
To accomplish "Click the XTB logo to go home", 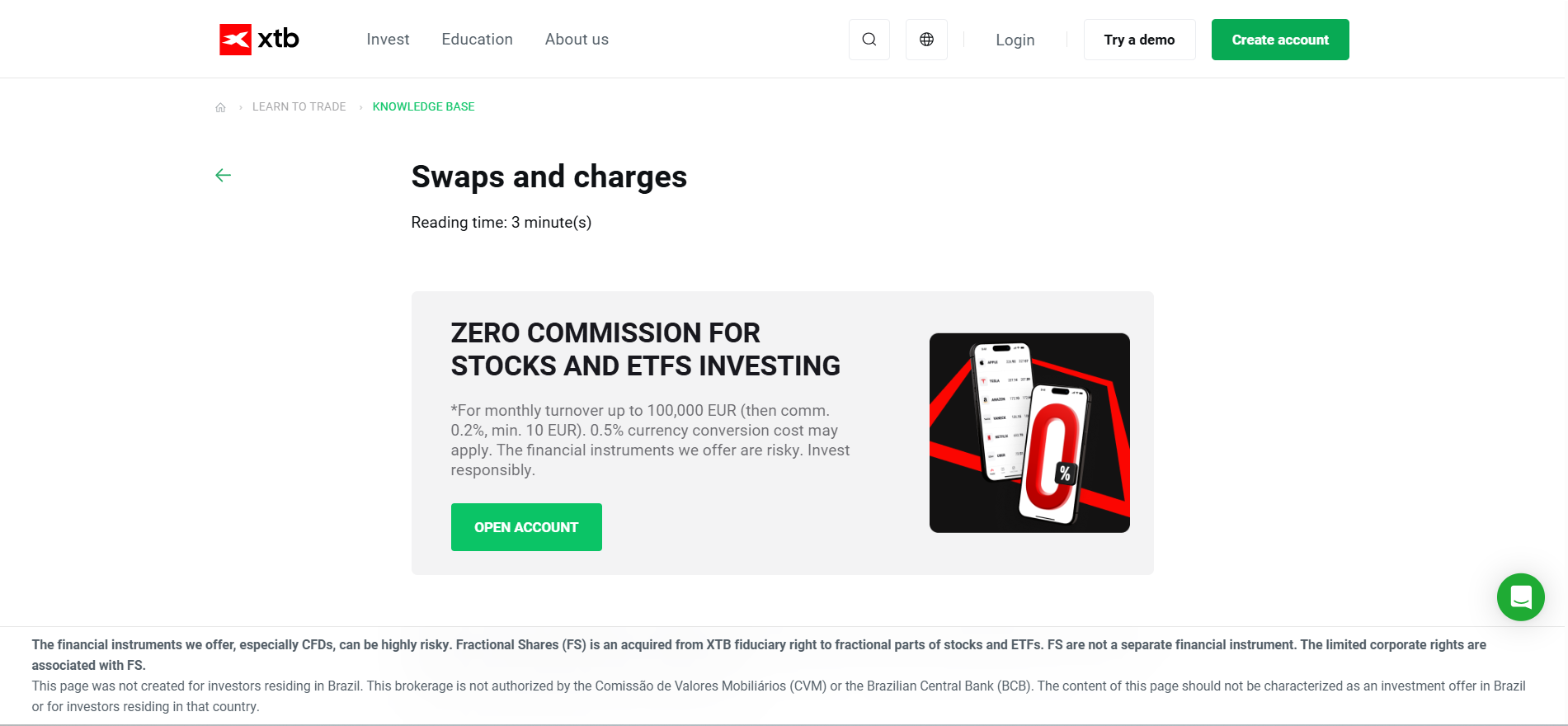I will coord(257,38).
